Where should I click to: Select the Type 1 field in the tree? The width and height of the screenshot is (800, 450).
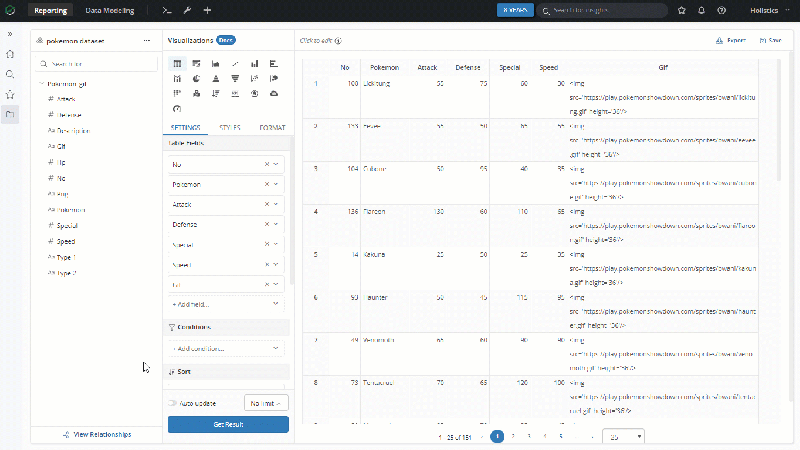[x=66, y=257]
